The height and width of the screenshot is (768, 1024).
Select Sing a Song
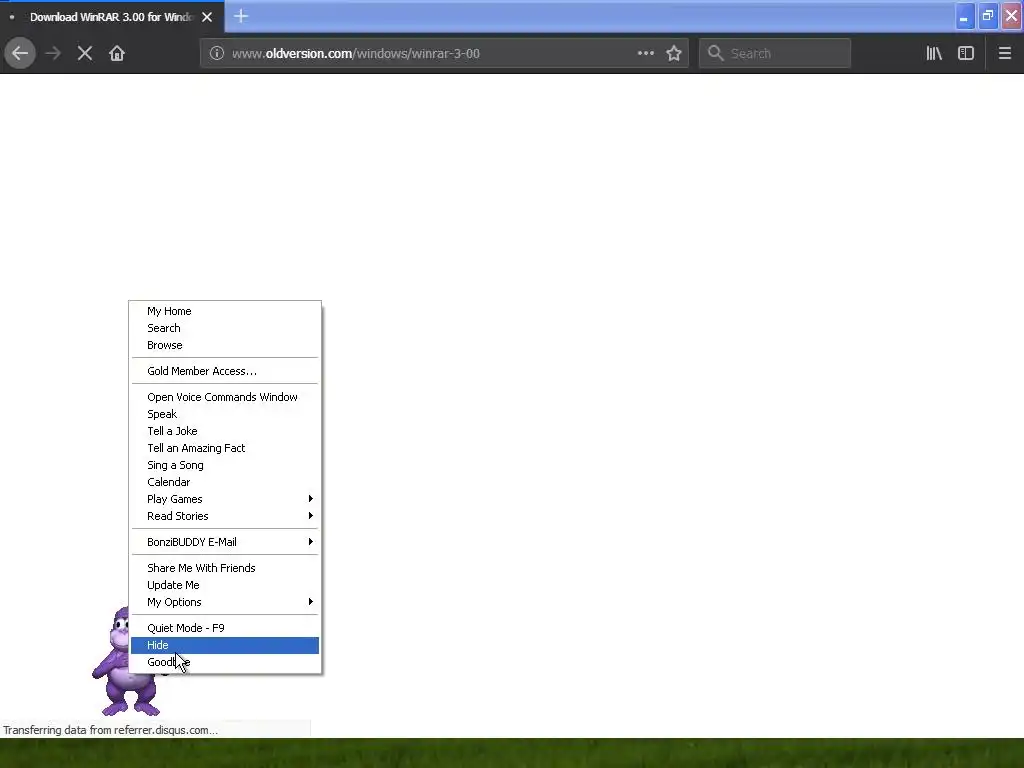pos(225,465)
